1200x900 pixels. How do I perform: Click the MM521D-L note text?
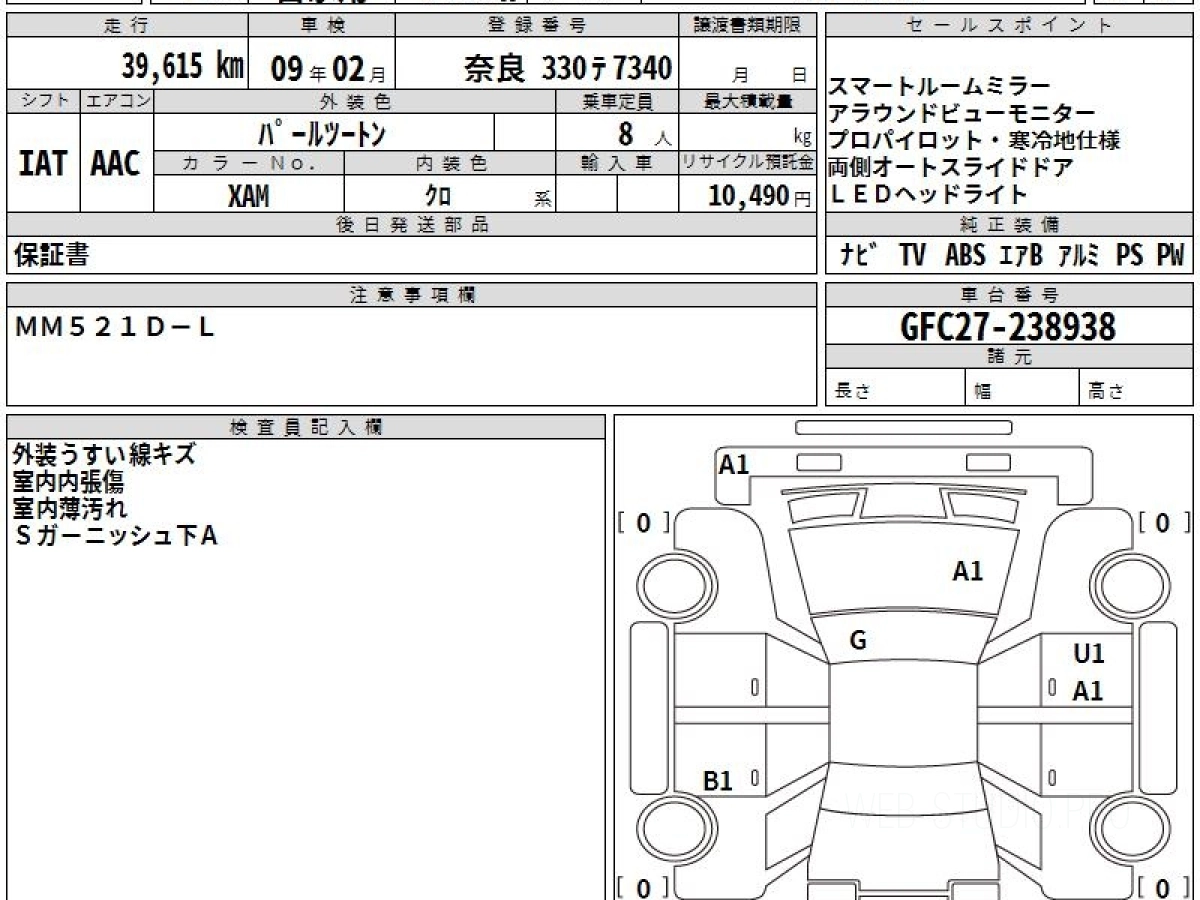click(x=115, y=327)
